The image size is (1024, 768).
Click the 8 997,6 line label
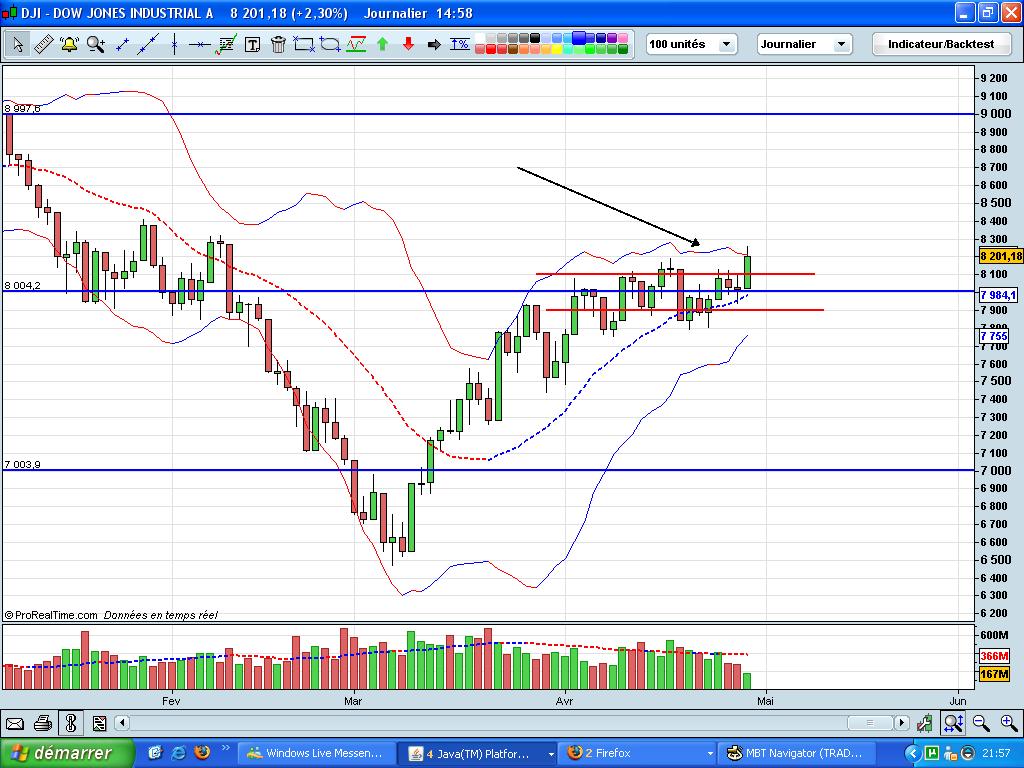pos(22,108)
